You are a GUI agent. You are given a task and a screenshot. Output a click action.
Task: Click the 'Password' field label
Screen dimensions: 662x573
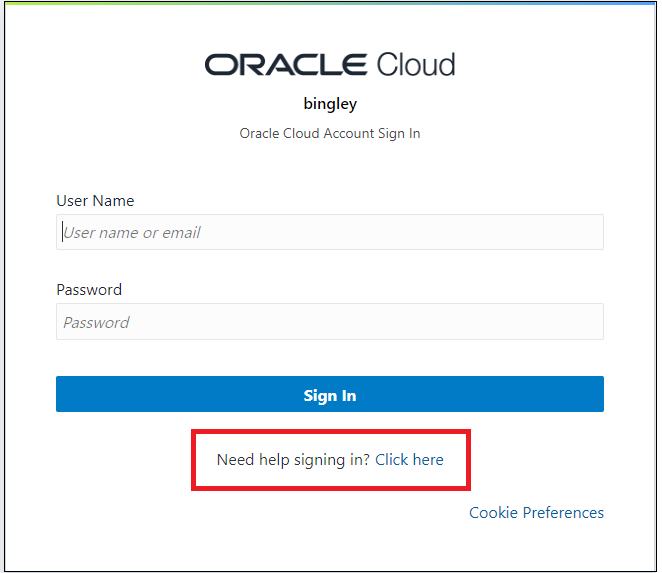pyautogui.click(x=89, y=290)
